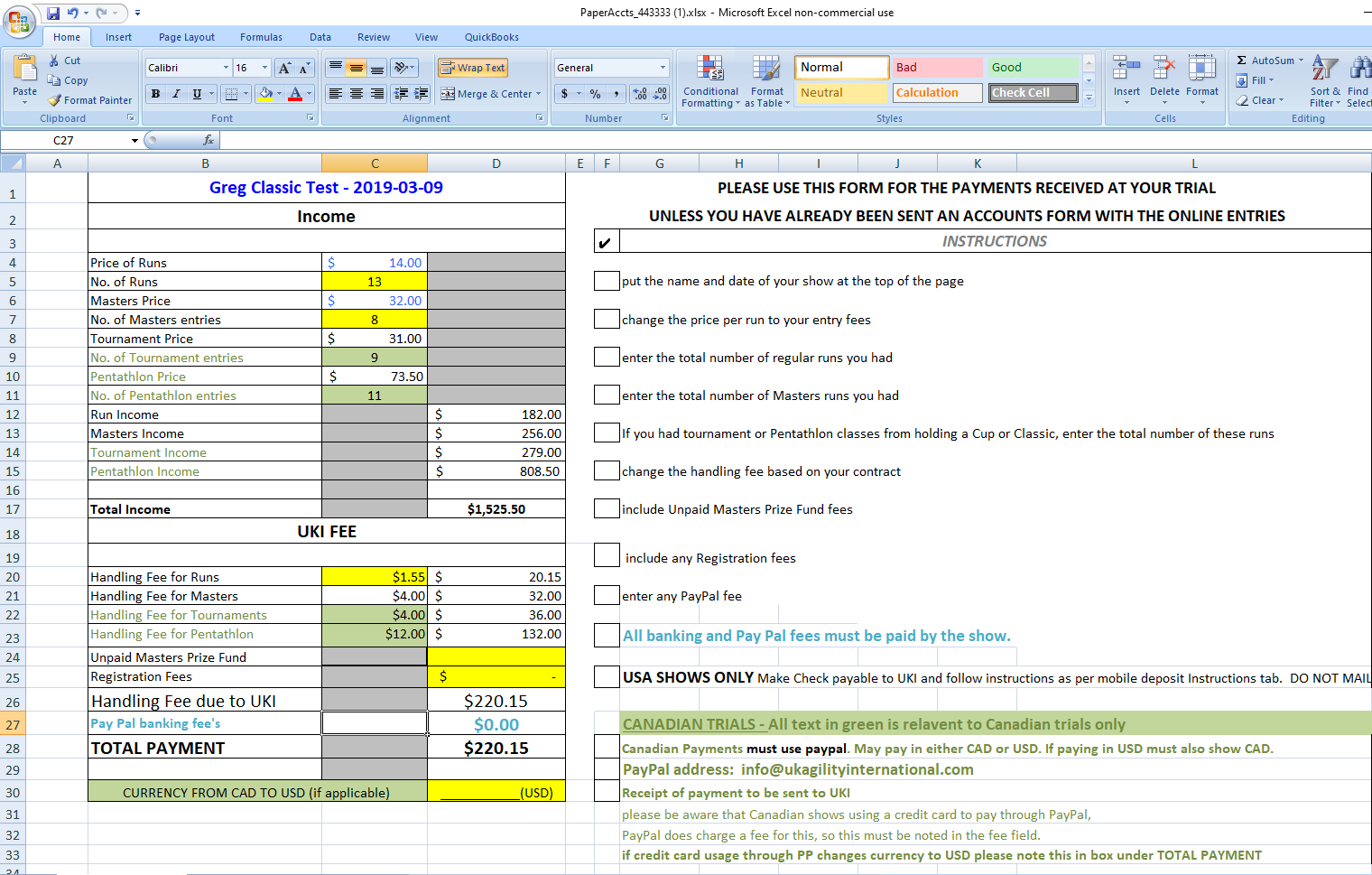Apply Bold formatting
This screenshot has width=1372, height=875.
[x=155, y=94]
